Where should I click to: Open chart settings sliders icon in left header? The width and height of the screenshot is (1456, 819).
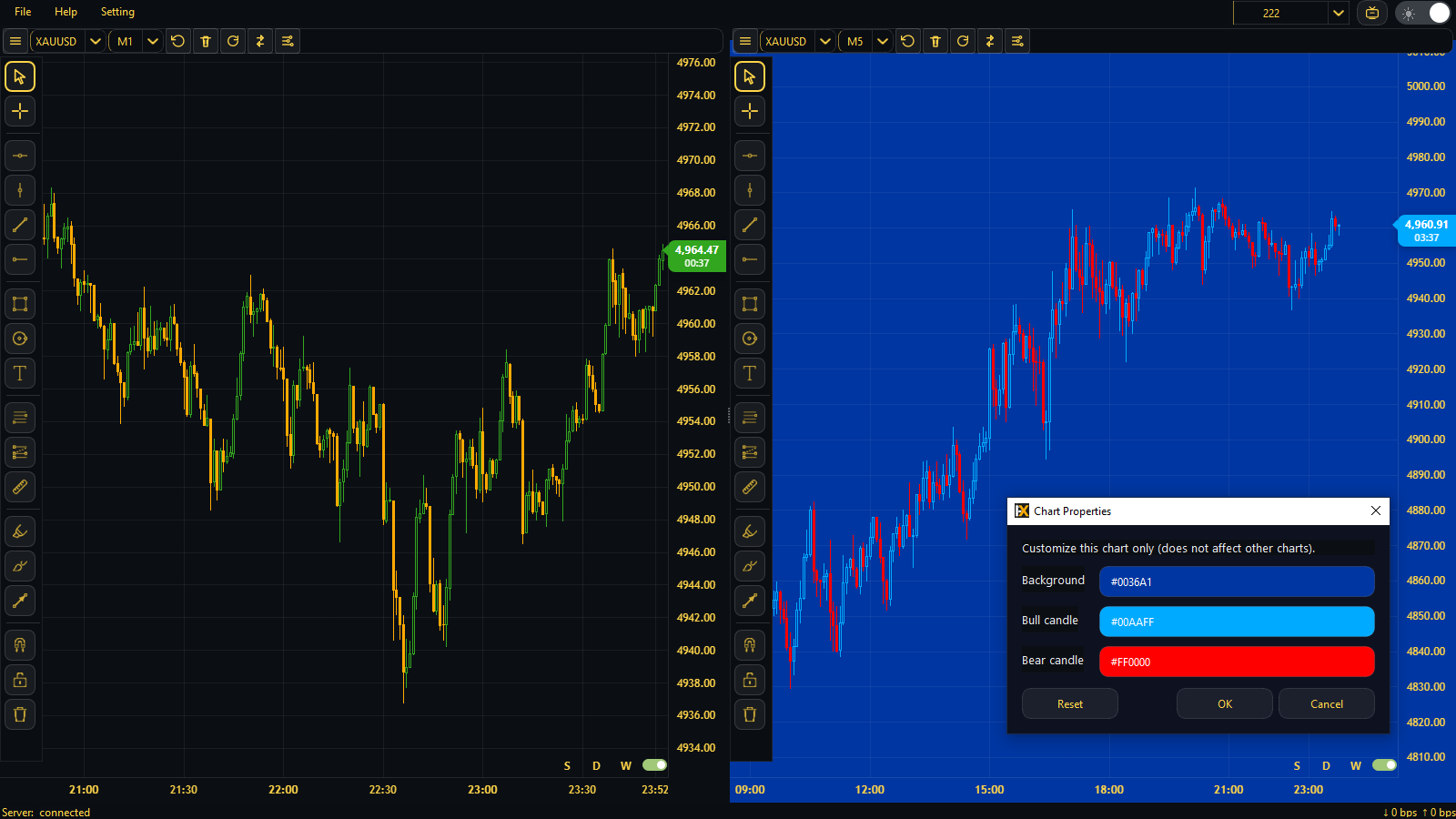288,41
